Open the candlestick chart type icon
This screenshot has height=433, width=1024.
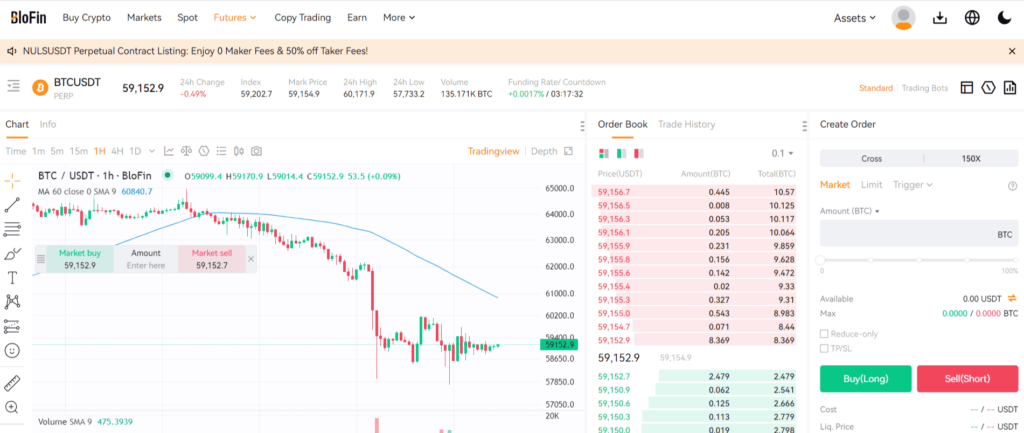click(x=239, y=151)
